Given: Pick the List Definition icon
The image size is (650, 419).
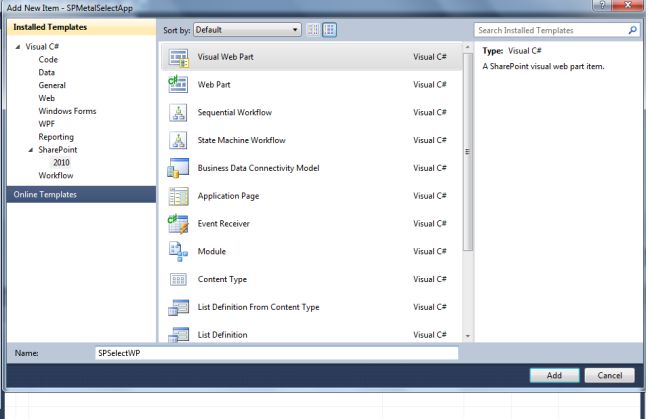Looking at the screenshot, I should click(179, 334).
